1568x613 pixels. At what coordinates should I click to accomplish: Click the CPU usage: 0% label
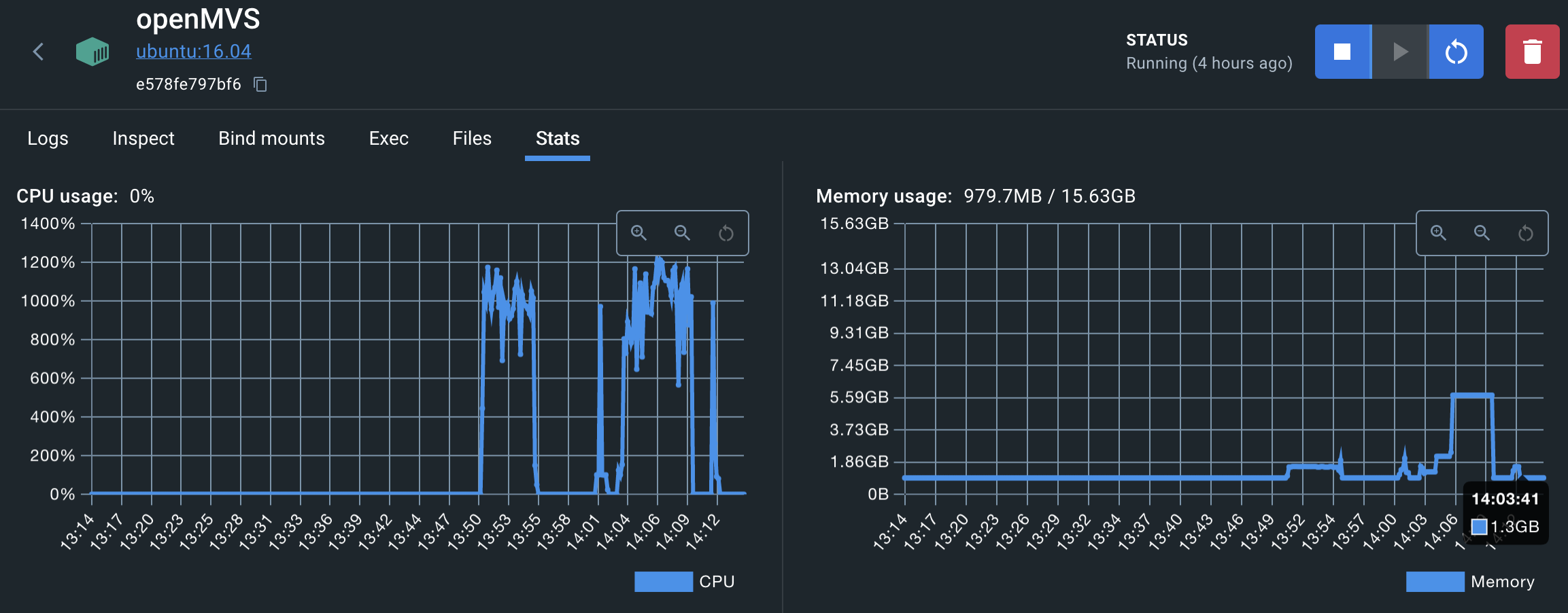(x=86, y=196)
